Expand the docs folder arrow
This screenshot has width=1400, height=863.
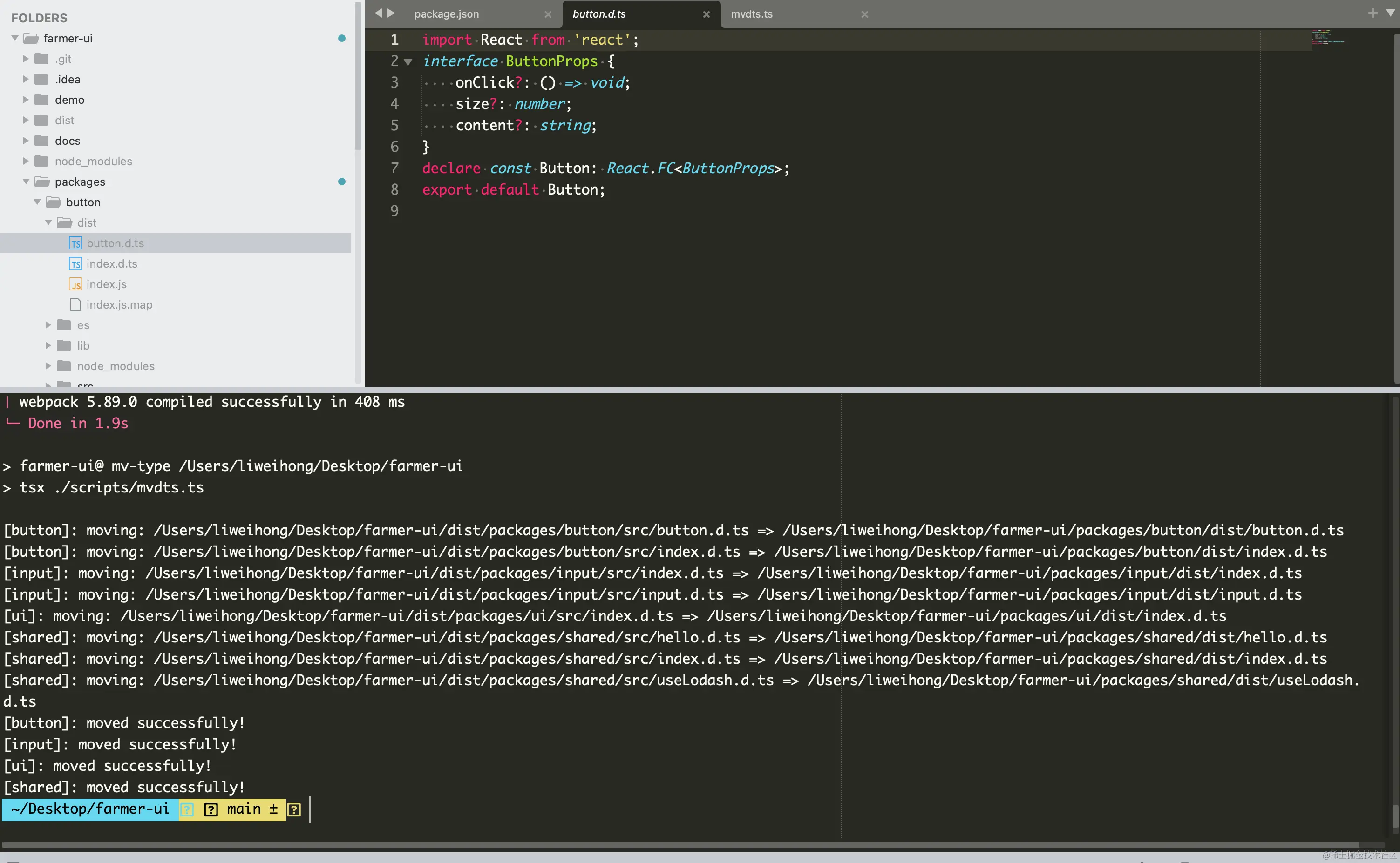point(26,141)
